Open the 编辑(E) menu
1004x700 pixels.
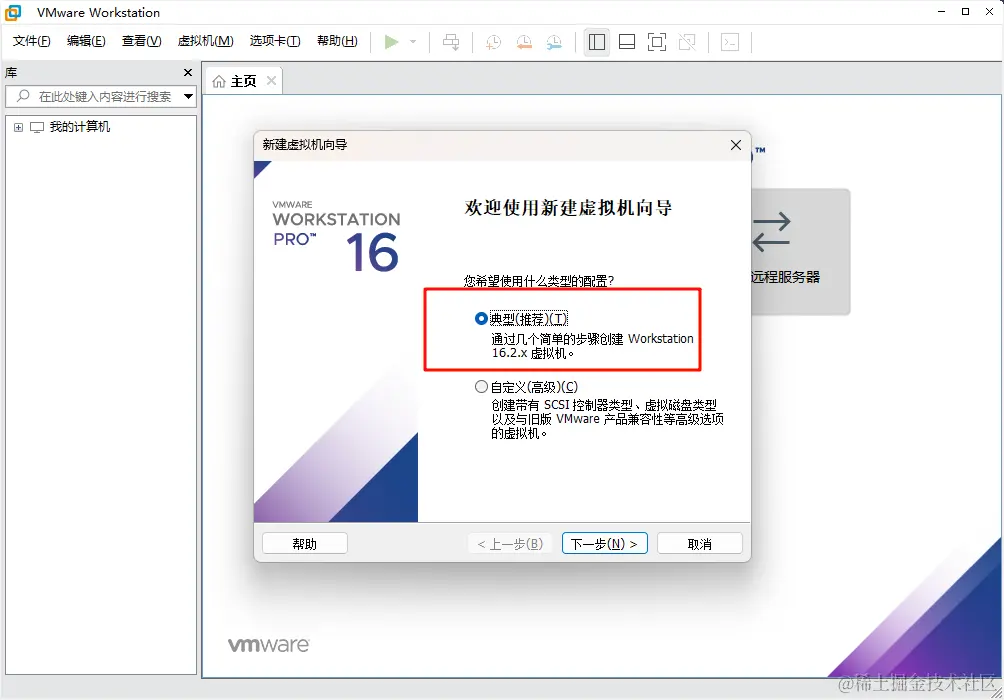click(x=86, y=41)
